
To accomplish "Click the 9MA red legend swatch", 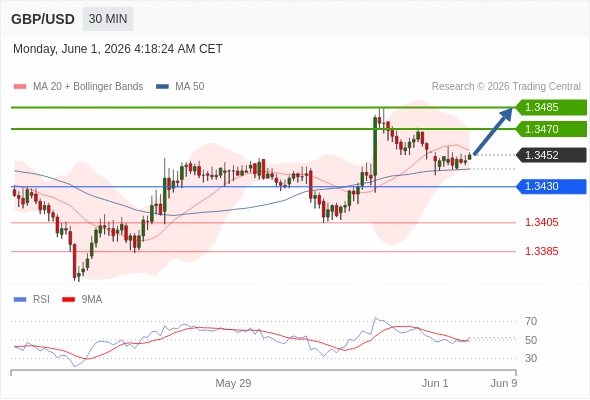I will point(68,300).
